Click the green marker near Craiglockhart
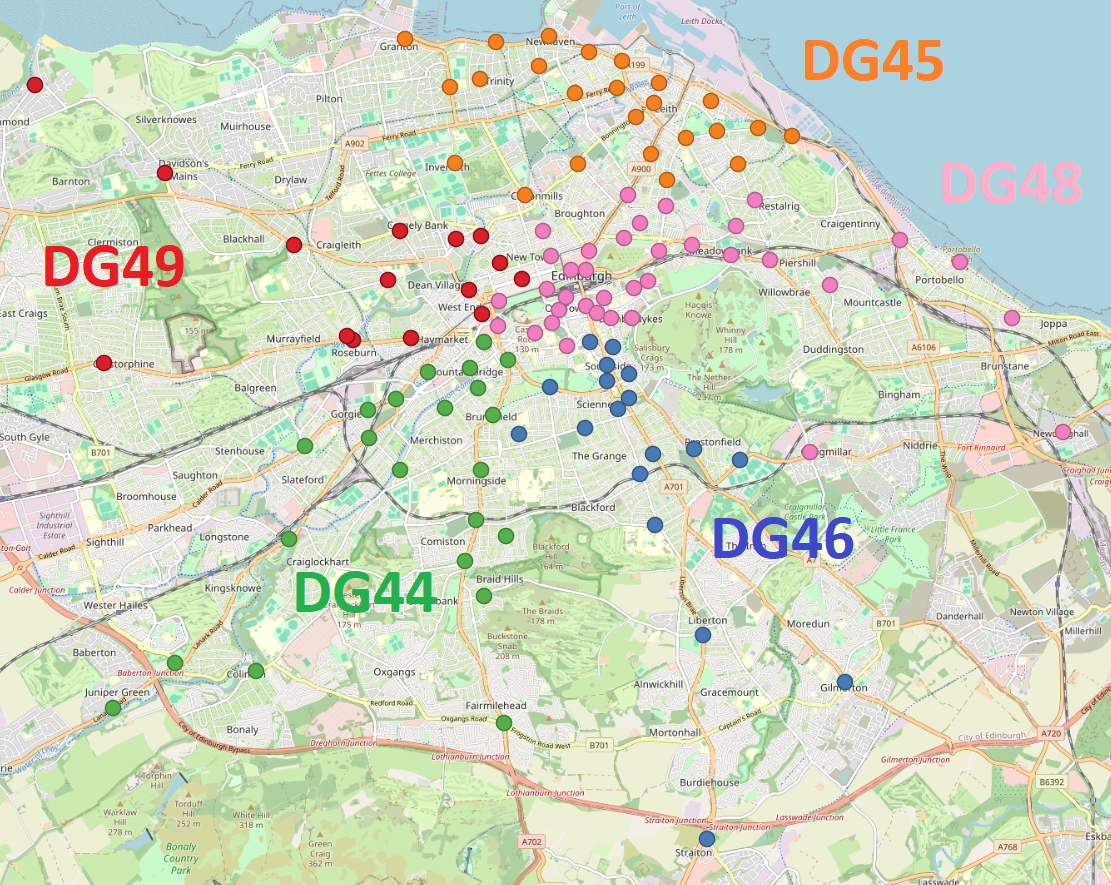This screenshot has height=885, width=1111. [x=289, y=539]
